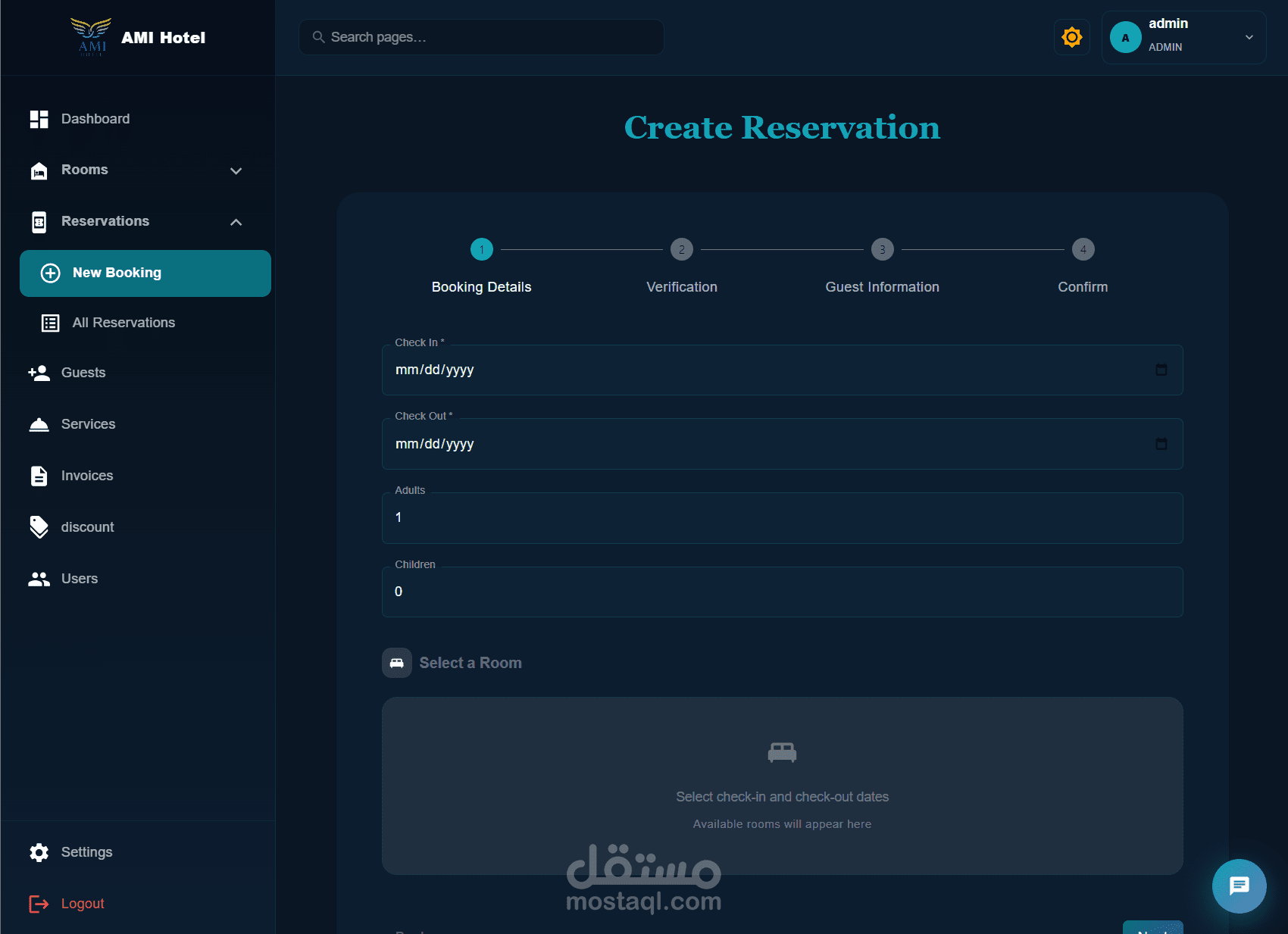Click the Reservations book icon

click(x=39, y=222)
